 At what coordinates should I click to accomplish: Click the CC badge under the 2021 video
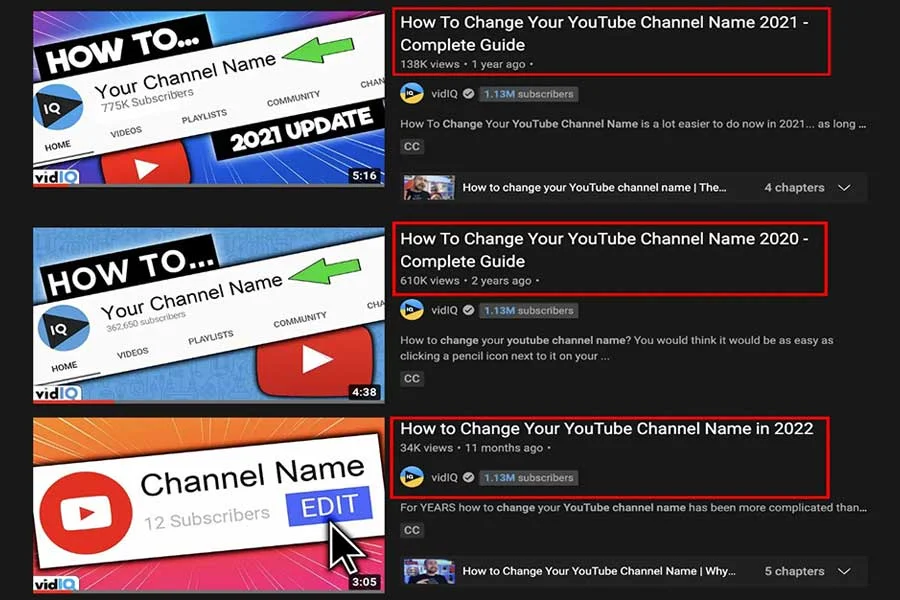[412, 146]
